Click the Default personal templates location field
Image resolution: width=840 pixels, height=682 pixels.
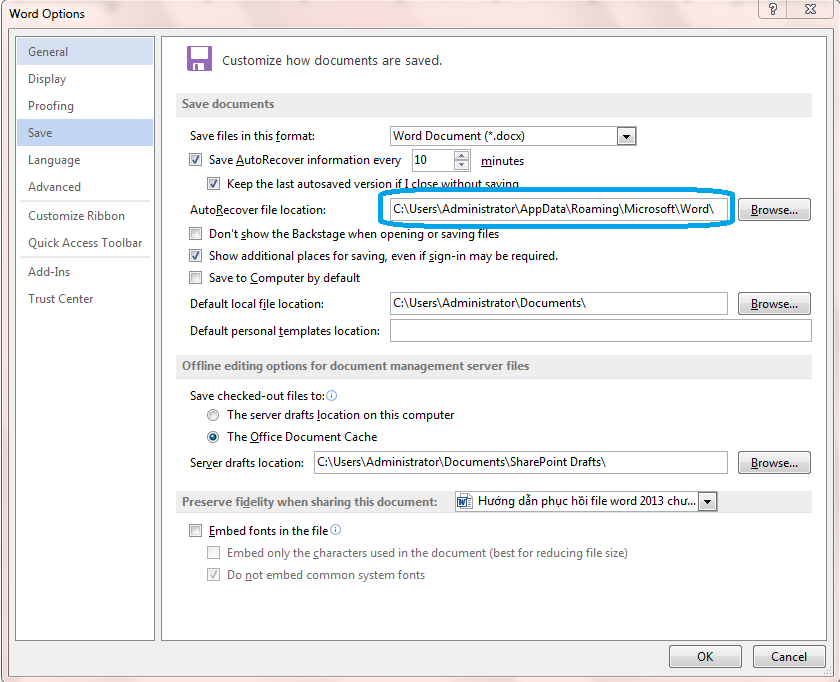click(x=600, y=331)
